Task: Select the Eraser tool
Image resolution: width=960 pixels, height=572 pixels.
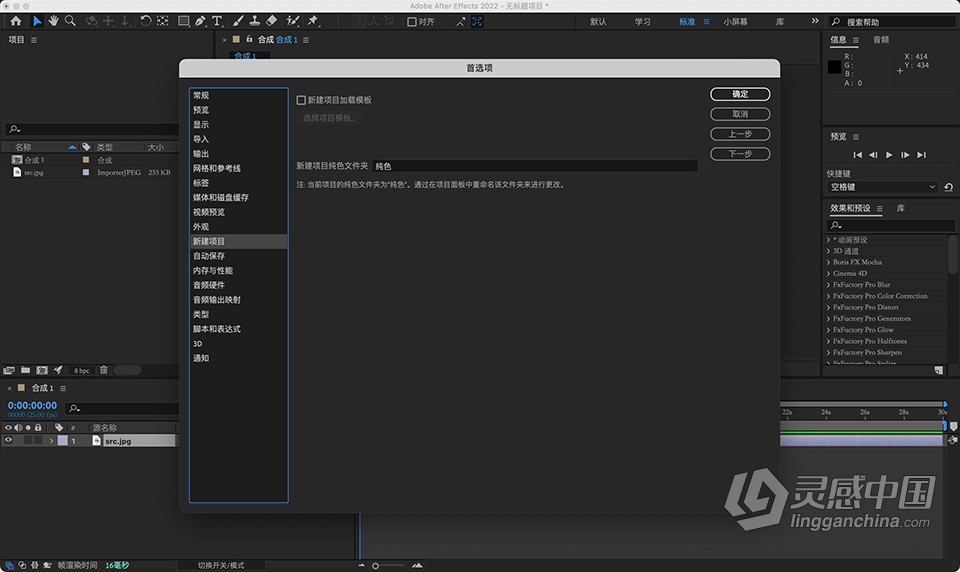Action: [271, 21]
